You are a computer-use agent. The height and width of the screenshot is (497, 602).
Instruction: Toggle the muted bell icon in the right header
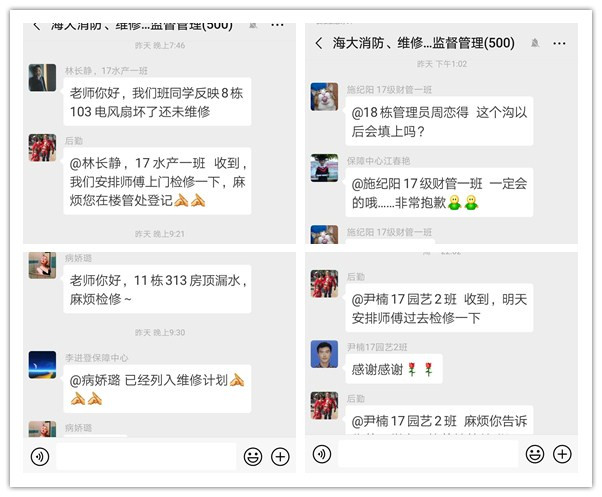535,43
